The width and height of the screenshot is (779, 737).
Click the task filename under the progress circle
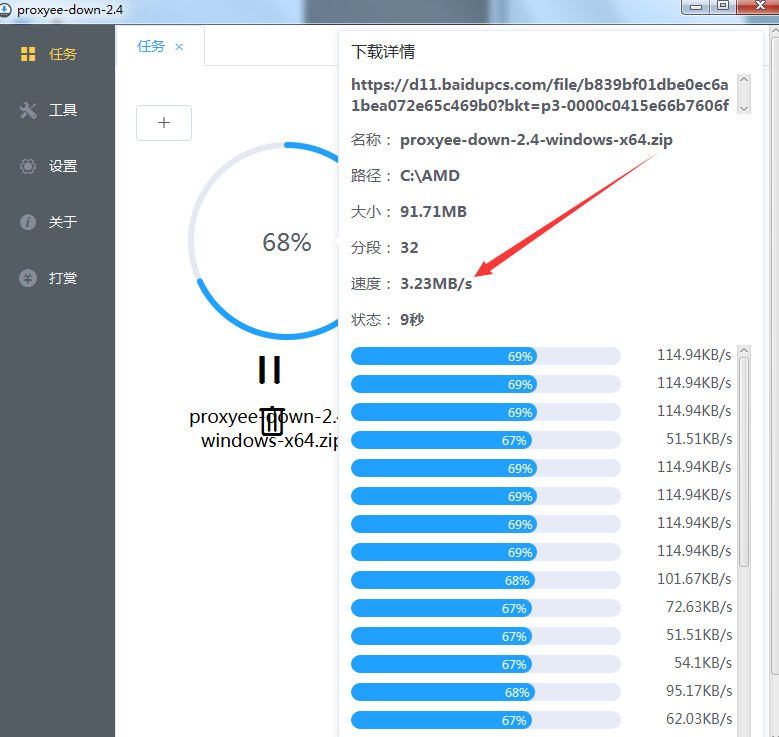(264, 428)
